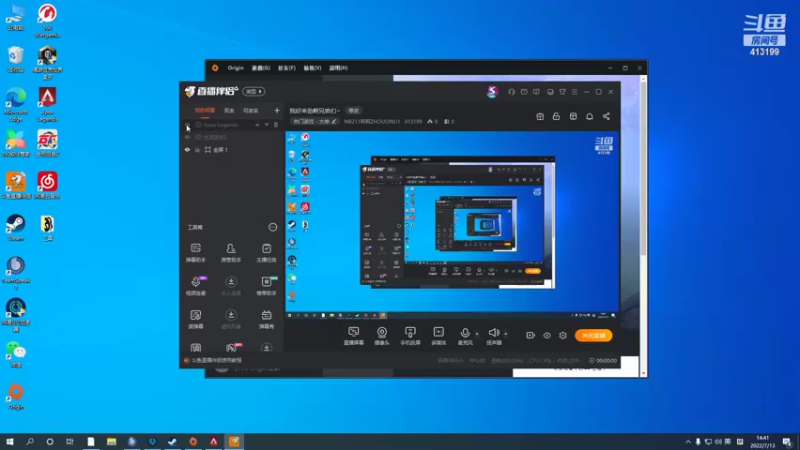The height and width of the screenshot is (450, 800).
Task: Open Steam desktop shortcut
Action: point(16,228)
